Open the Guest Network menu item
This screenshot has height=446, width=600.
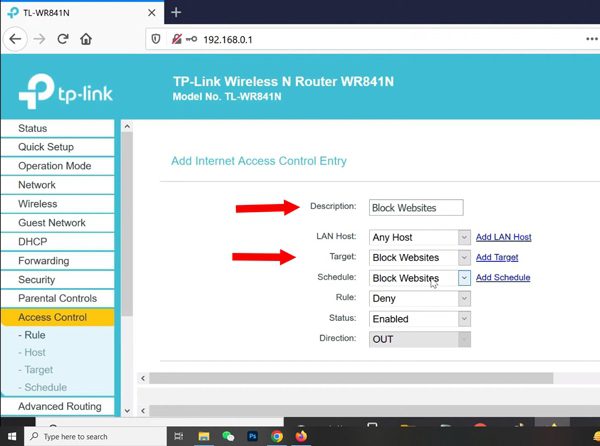pyautogui.click(x=57, y=223)
